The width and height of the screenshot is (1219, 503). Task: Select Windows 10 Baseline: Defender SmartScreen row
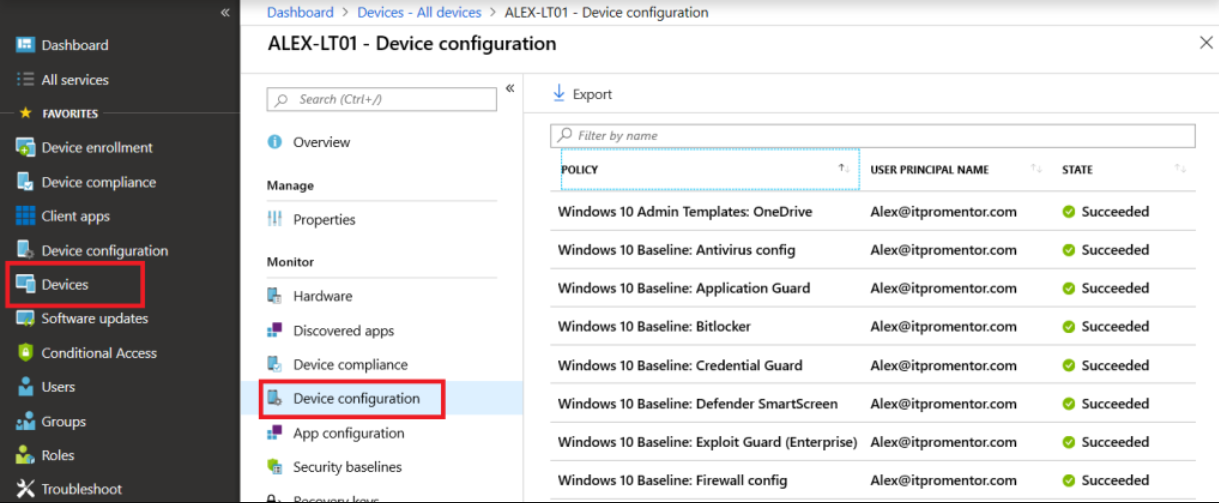pyautogui.click(x=873, y=404)
